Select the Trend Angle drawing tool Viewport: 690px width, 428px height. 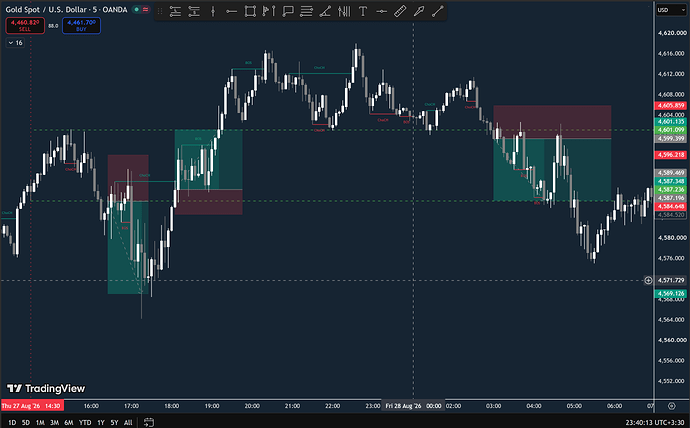[x=325, y=12]
